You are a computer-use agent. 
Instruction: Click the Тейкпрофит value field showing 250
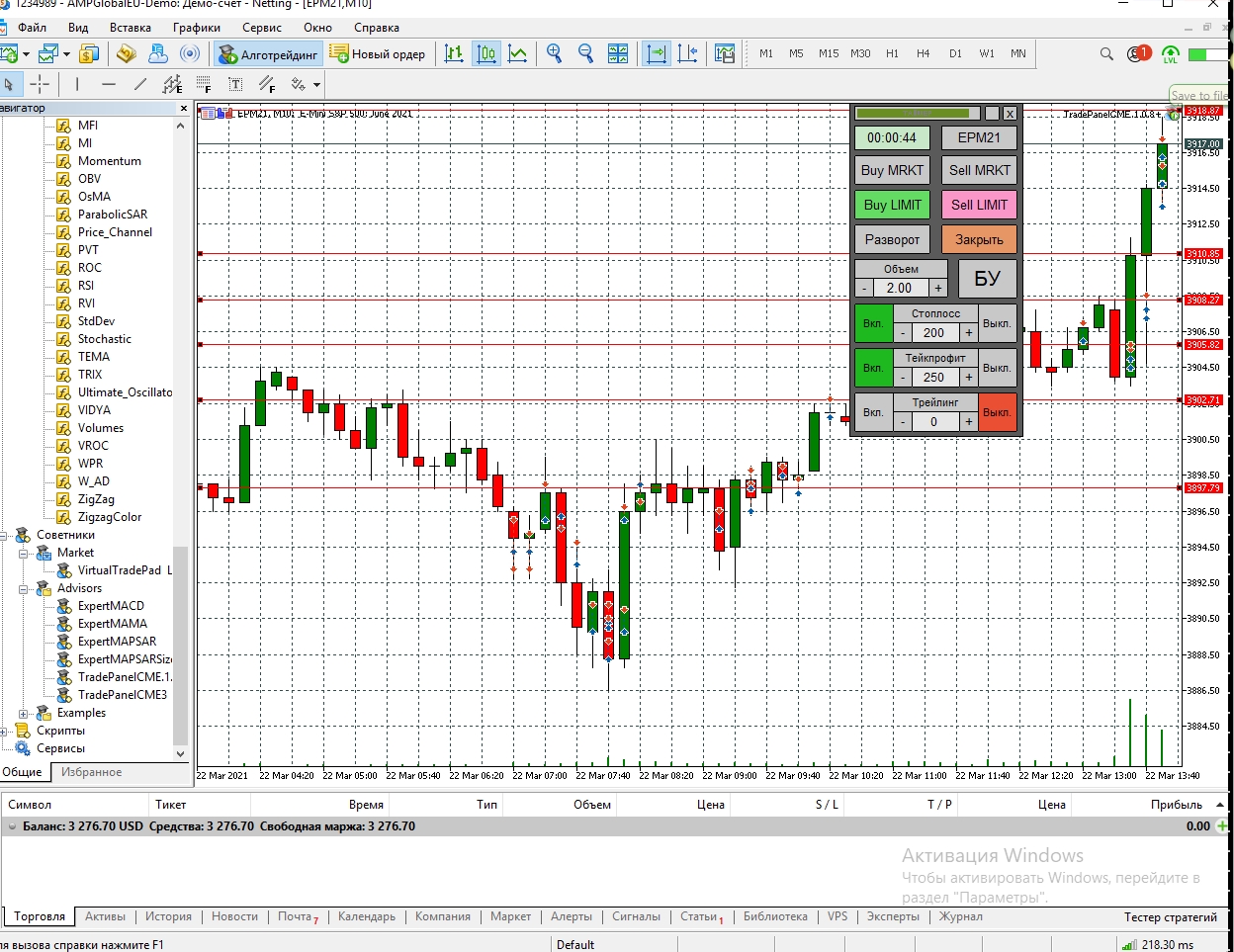(x=933, y=378)
